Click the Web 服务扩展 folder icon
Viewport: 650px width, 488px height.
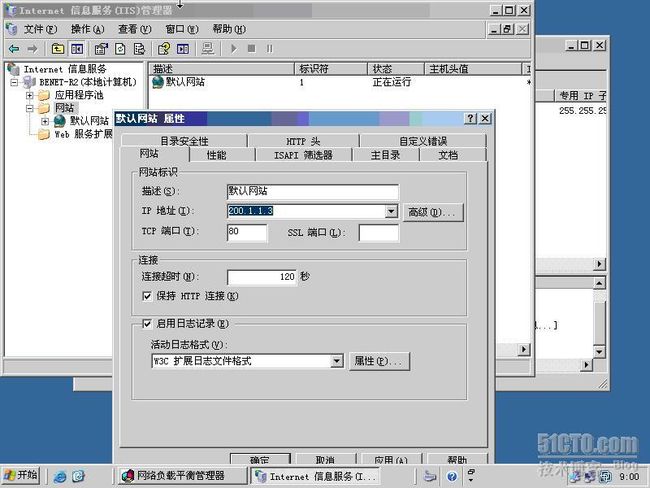click(44, 134)
